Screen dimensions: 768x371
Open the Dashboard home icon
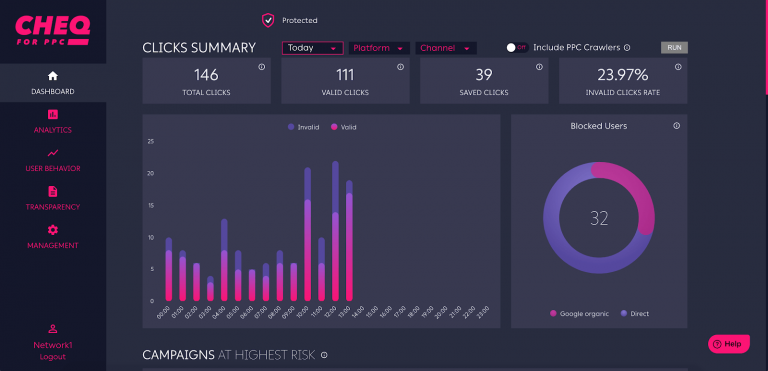click(x=53, y=76)
